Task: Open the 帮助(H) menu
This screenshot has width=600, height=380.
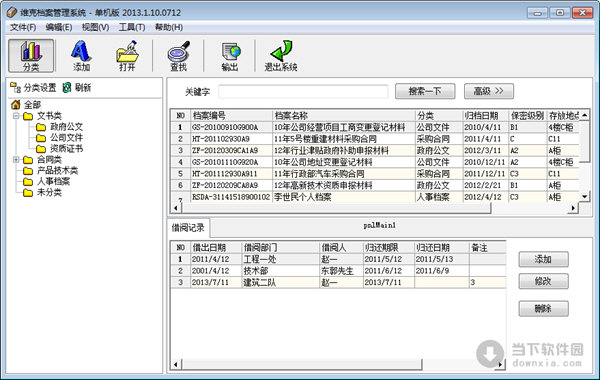Action: click(x=168, y=27)
